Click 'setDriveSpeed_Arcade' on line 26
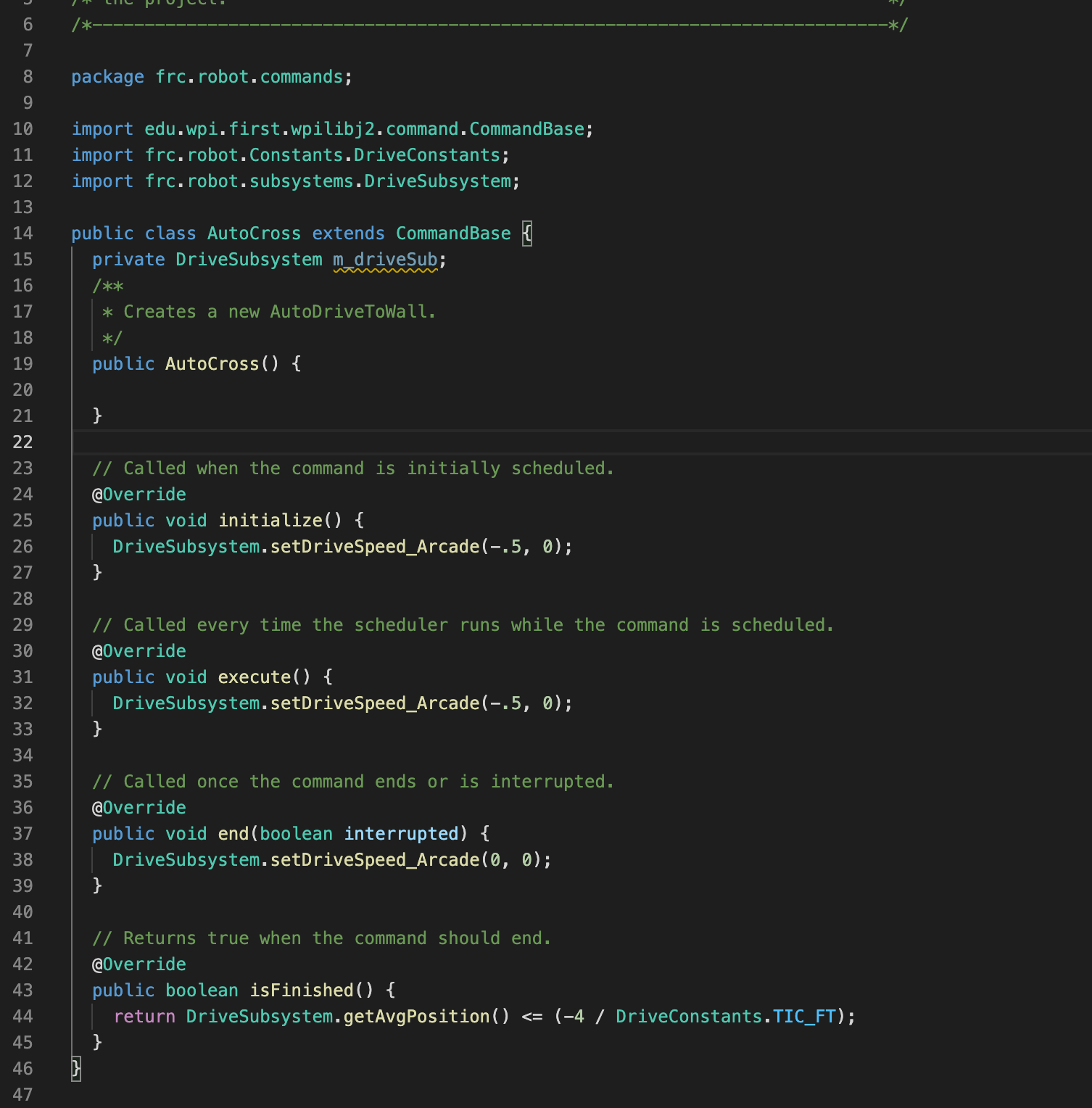Image resolution: width=1092 pixels, height=1108 pixels. pos(375,547)
